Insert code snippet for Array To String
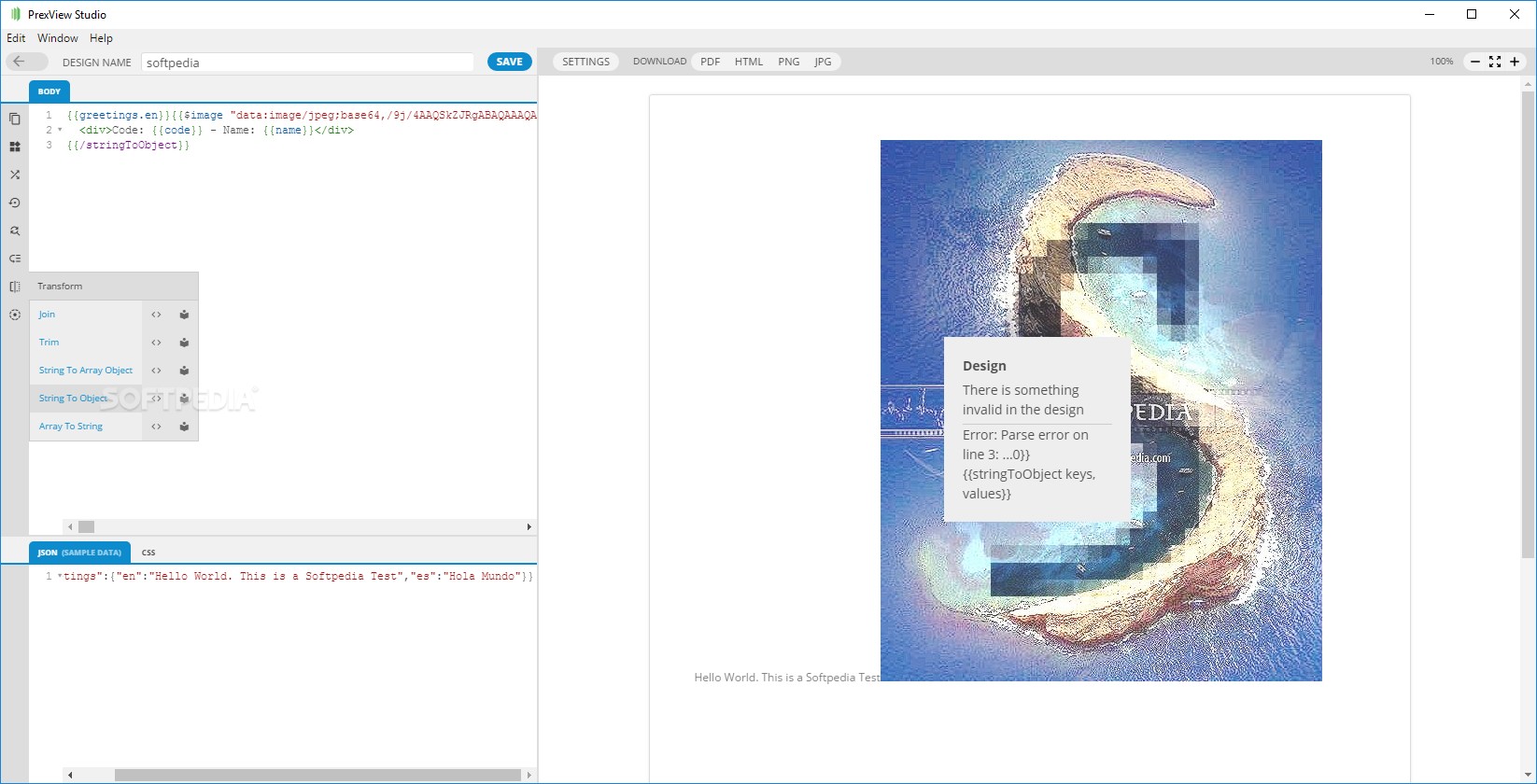1537x784 pixels. [156, 427]
